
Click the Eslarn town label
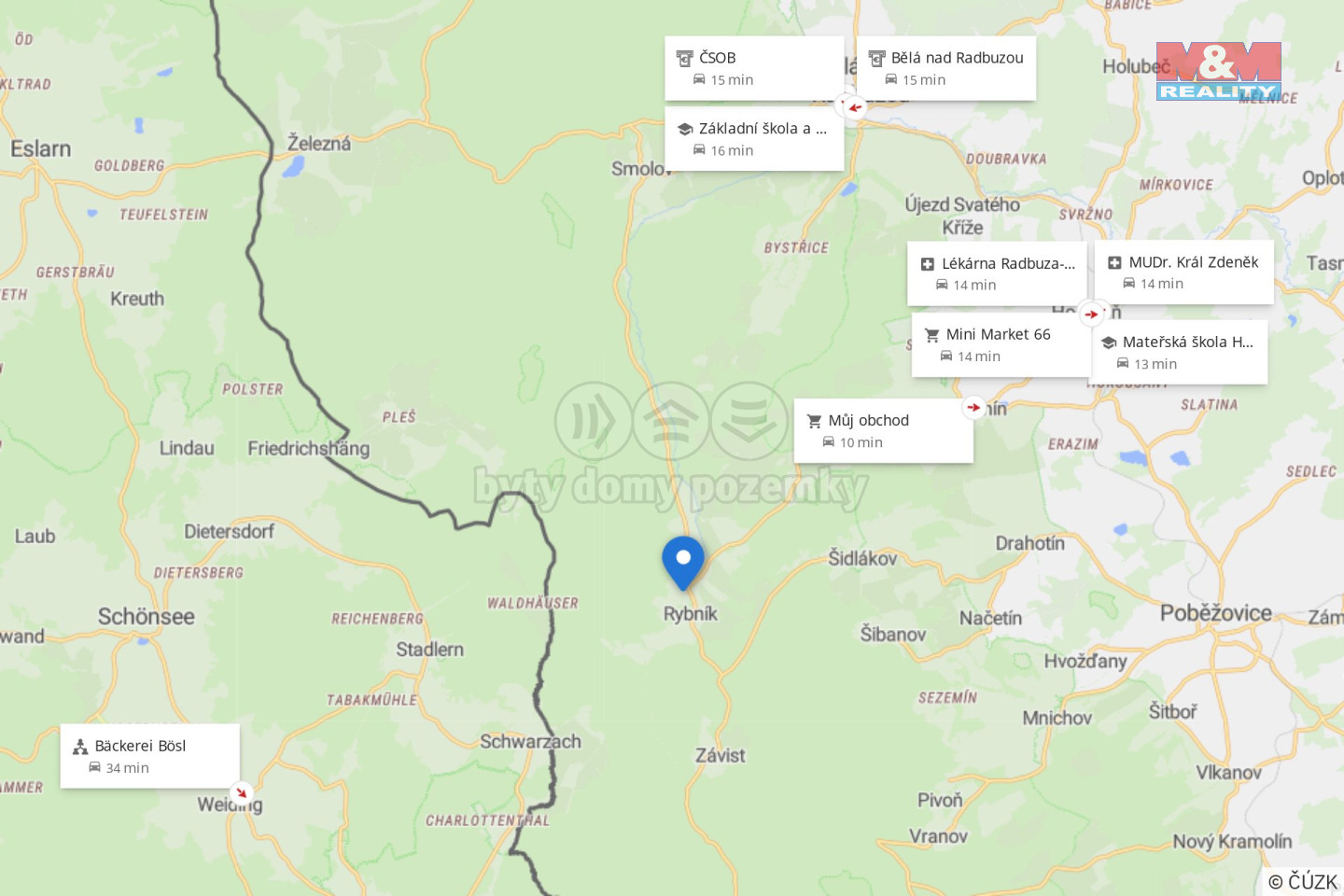coord(40,148)
